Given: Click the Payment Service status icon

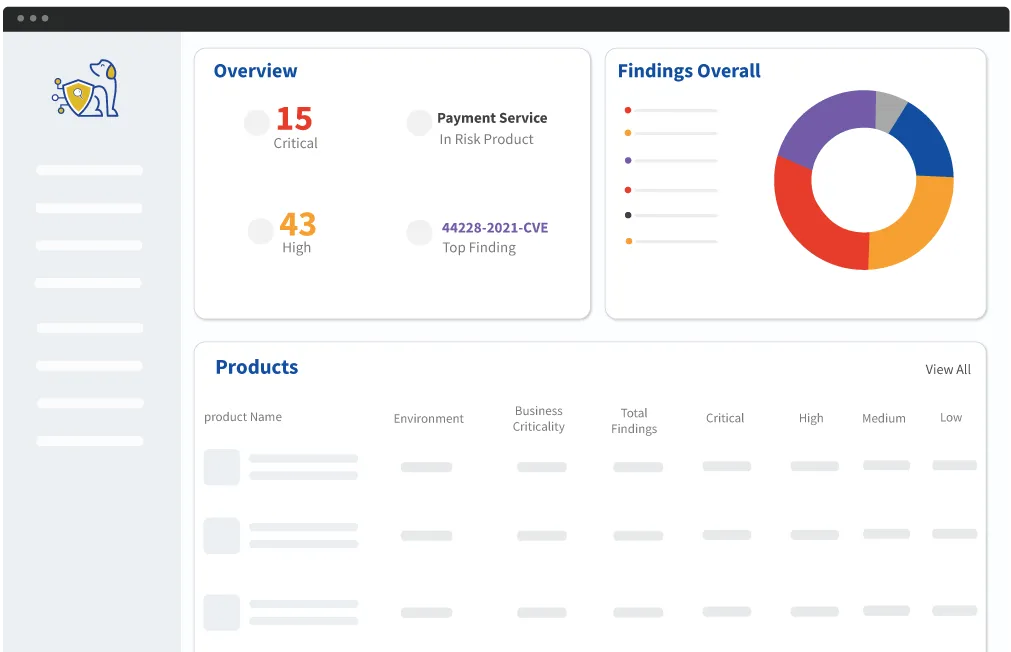Looking at the screenshot, I should point(419,122).
